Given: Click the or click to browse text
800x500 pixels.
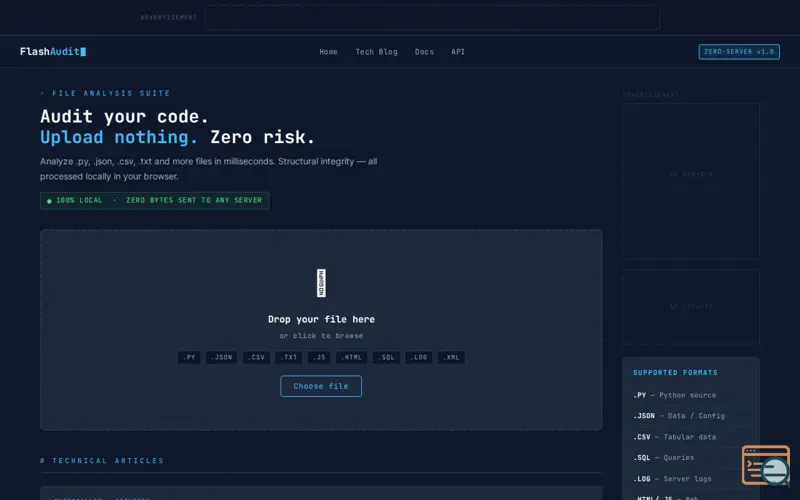Looking at the screenshot, I should [321, 336].
